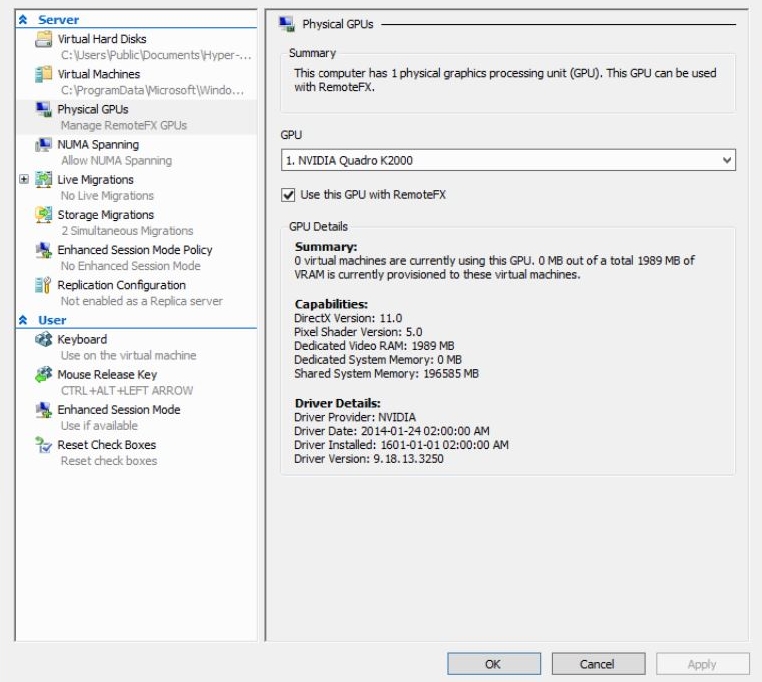Expand the Live Migrations tree node
The image size is (762, 682).
23,179
